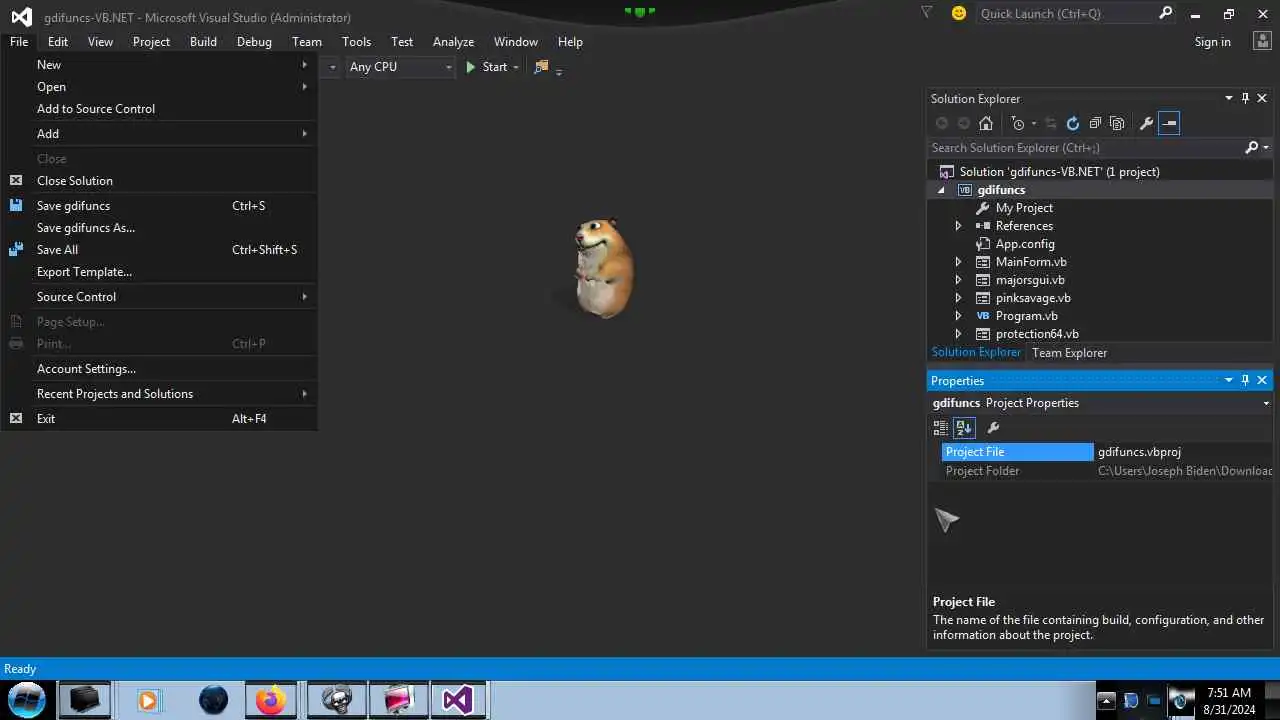The height and width of the screenshot is (720, 1280).
Task: Toggle Categorized view in Properties
Action: pyautogui.click(x=941, y=427)
